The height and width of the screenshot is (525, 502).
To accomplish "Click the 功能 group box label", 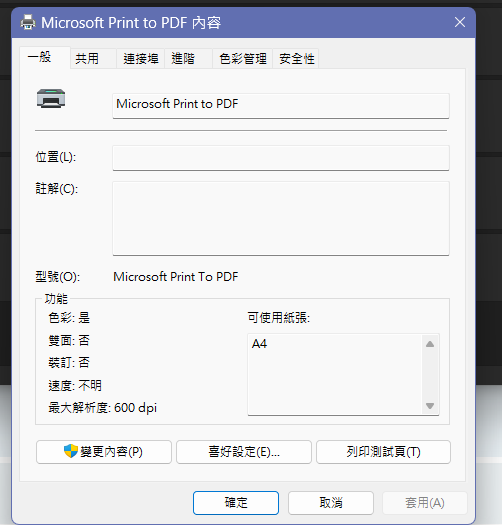I will [x=56, y=298].
